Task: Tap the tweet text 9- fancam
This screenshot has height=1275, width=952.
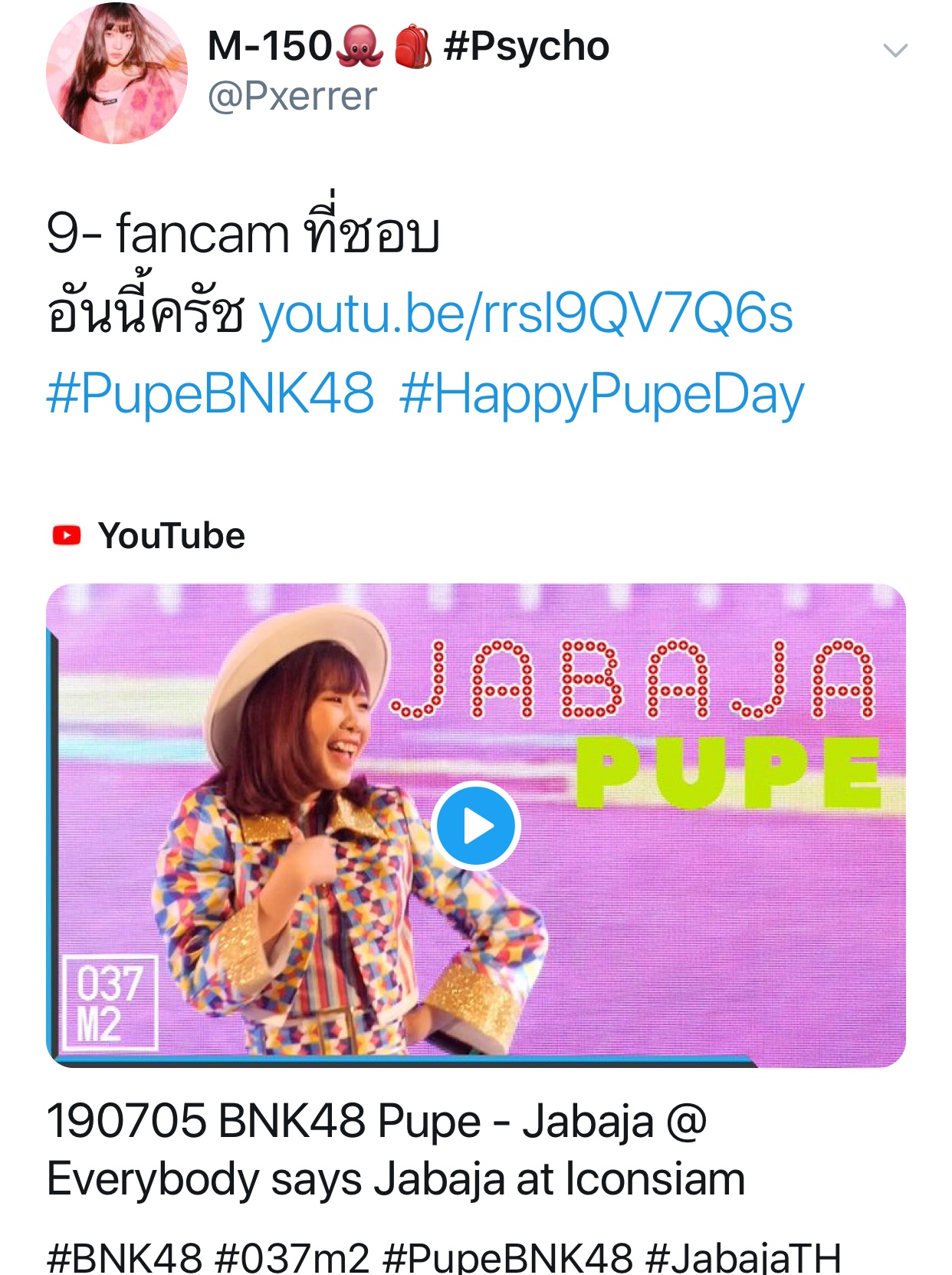Action: (x=167, y=233)
